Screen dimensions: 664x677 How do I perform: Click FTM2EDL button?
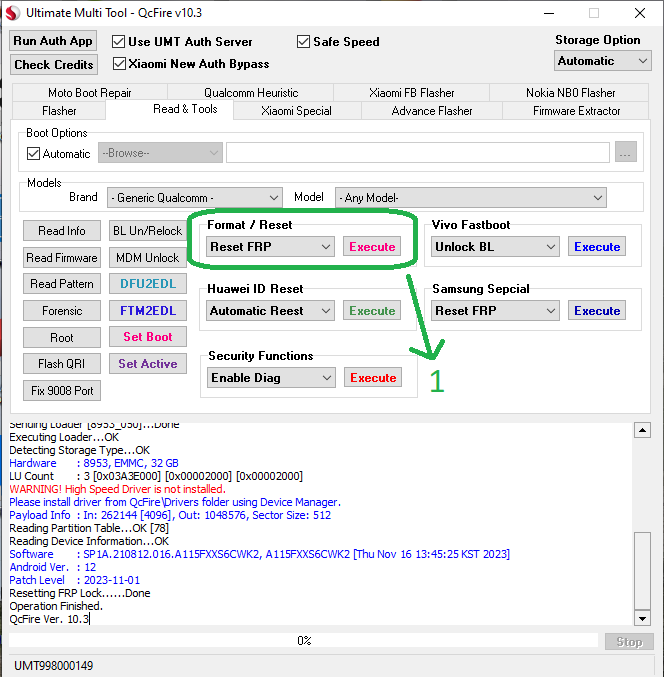148,310
